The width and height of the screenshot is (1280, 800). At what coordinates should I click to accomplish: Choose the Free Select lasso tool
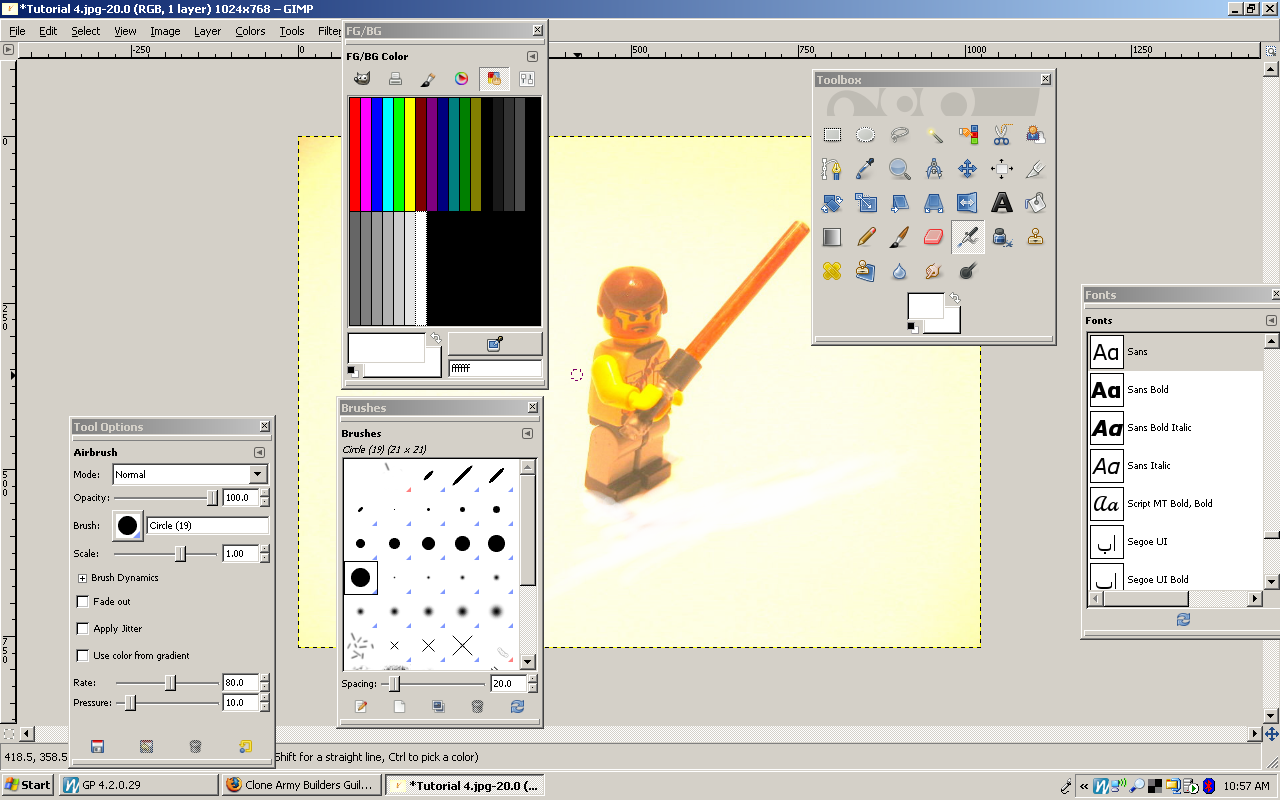[900, 134]
